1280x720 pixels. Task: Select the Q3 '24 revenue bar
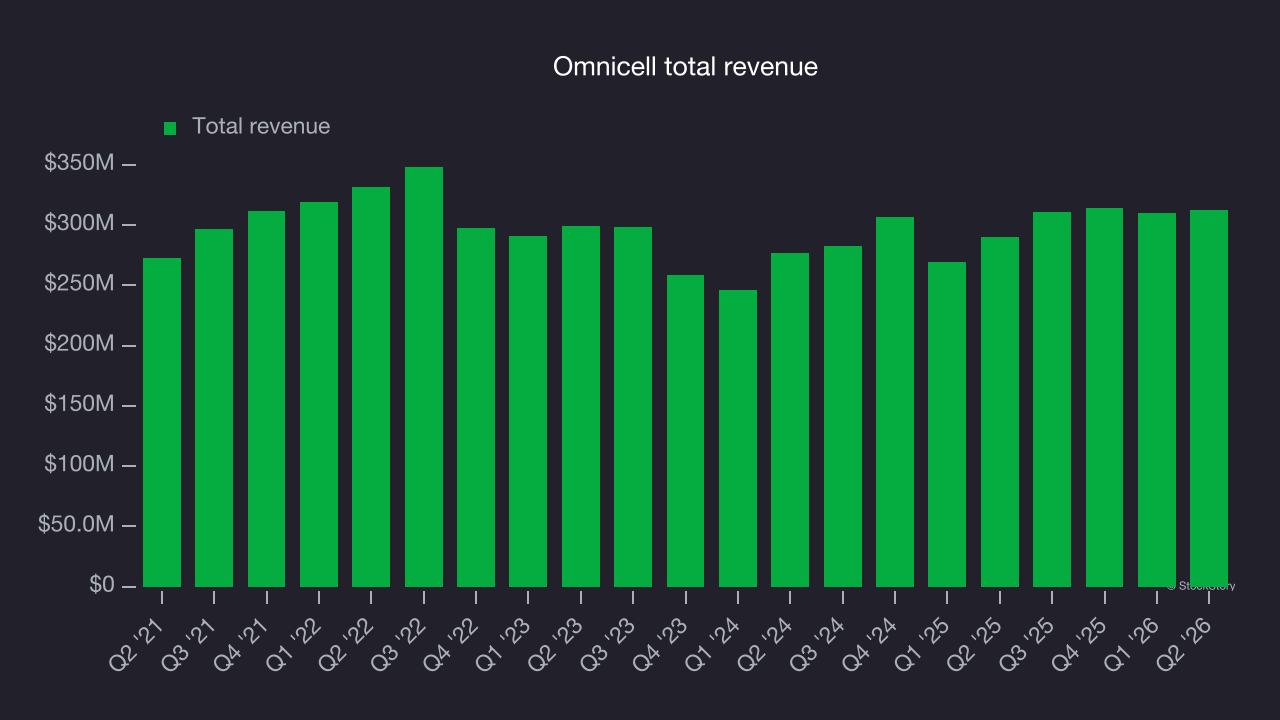[843, 416]
